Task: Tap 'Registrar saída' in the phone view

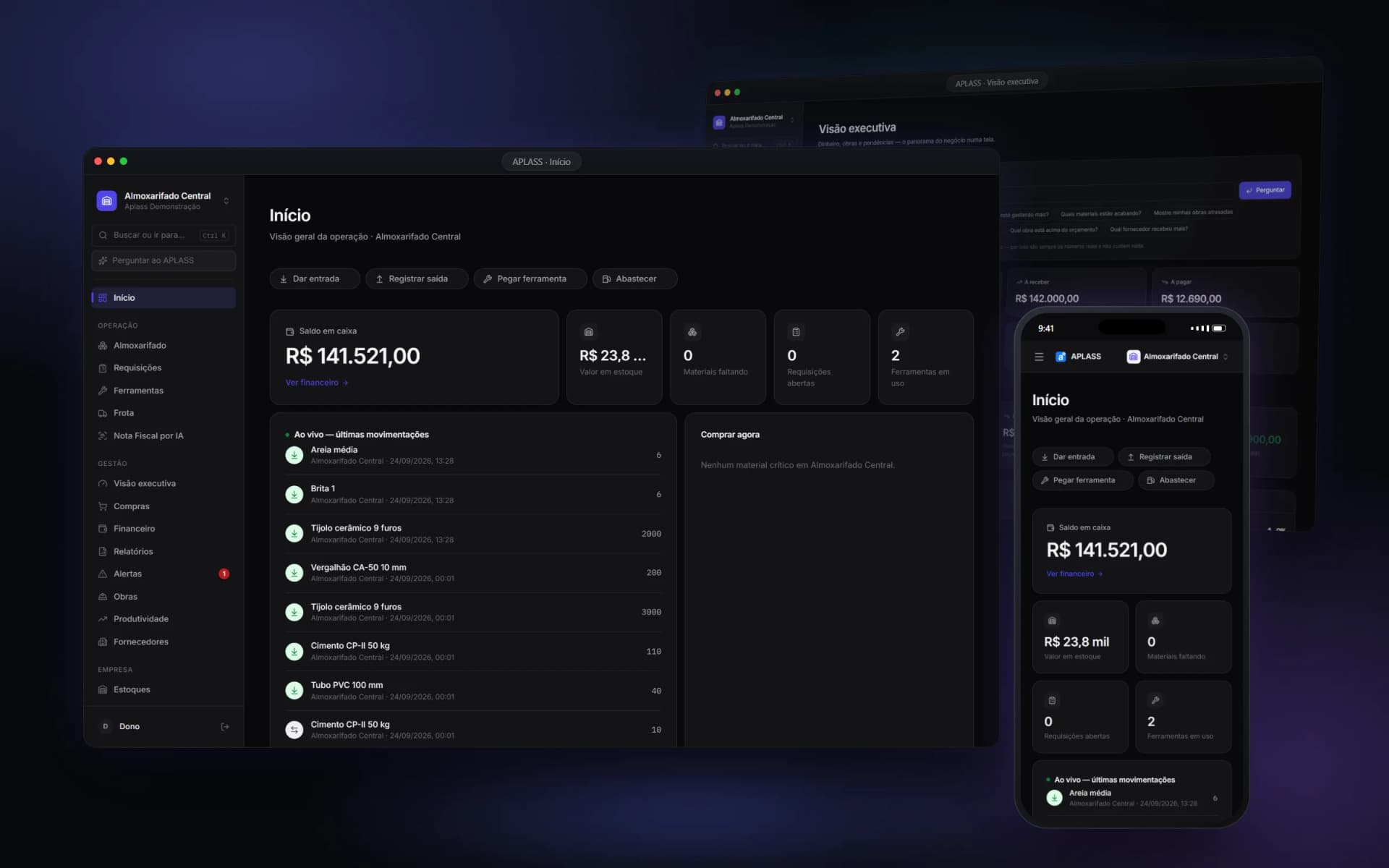Action: point(1164,457)
